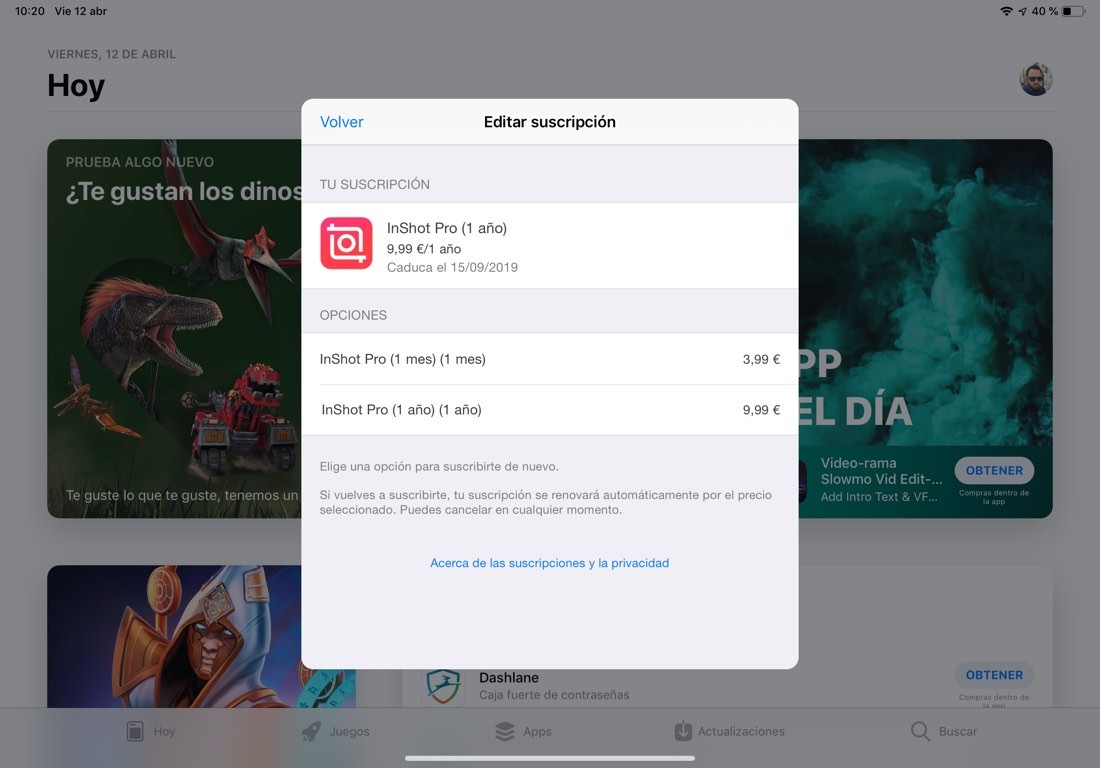Open Acerca de las suscripciones link

click(549, 563)
